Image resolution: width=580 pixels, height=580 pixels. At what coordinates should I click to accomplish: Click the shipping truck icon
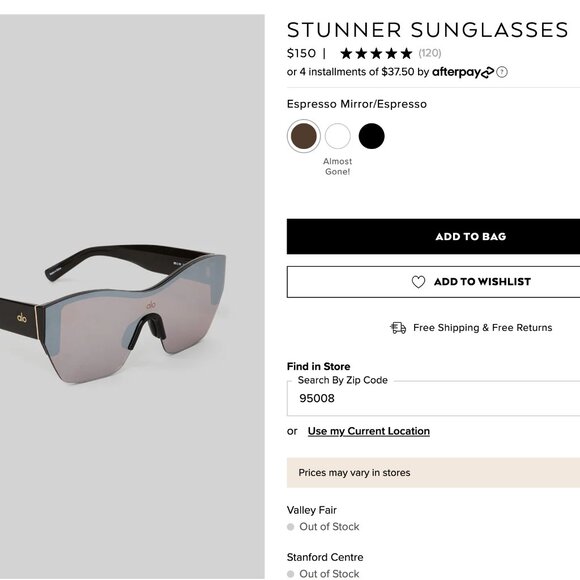398,328
